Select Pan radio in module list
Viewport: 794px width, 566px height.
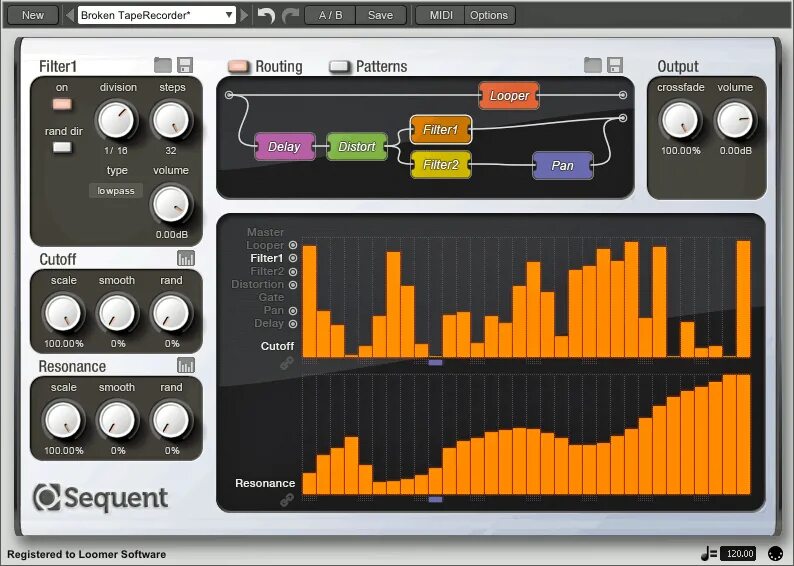[293, 311]
